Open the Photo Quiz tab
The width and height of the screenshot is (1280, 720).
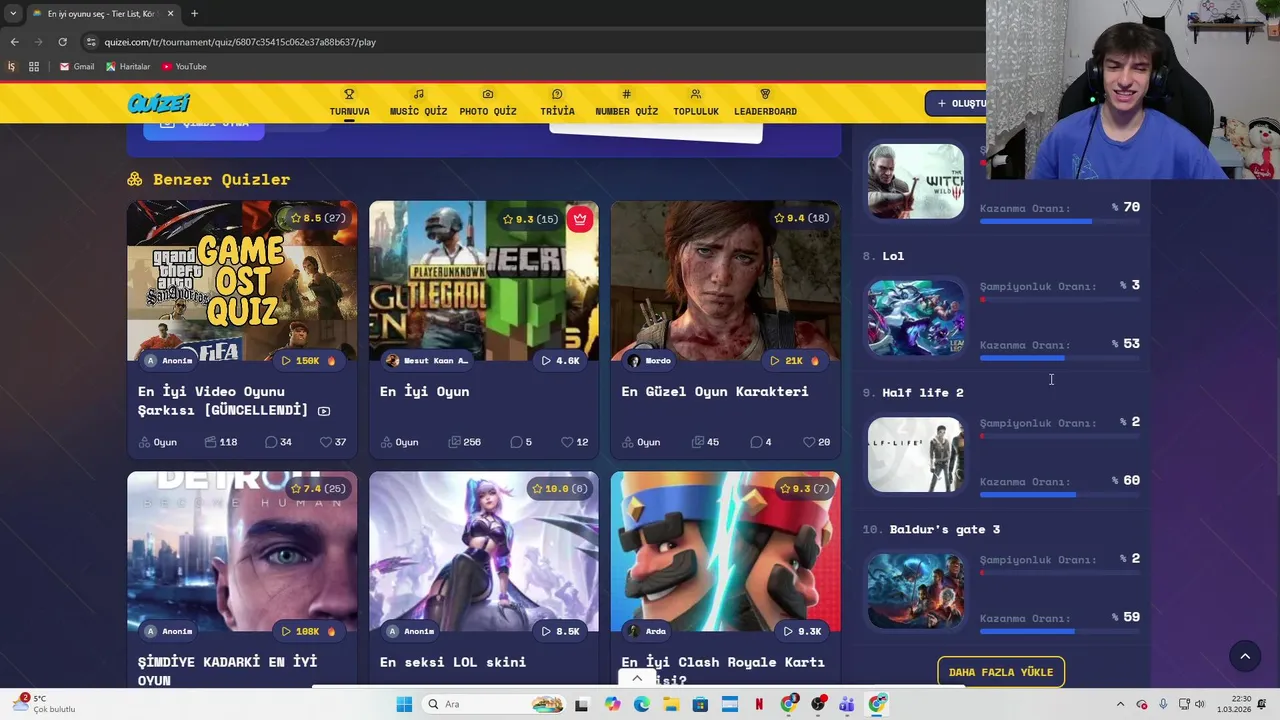488,103
